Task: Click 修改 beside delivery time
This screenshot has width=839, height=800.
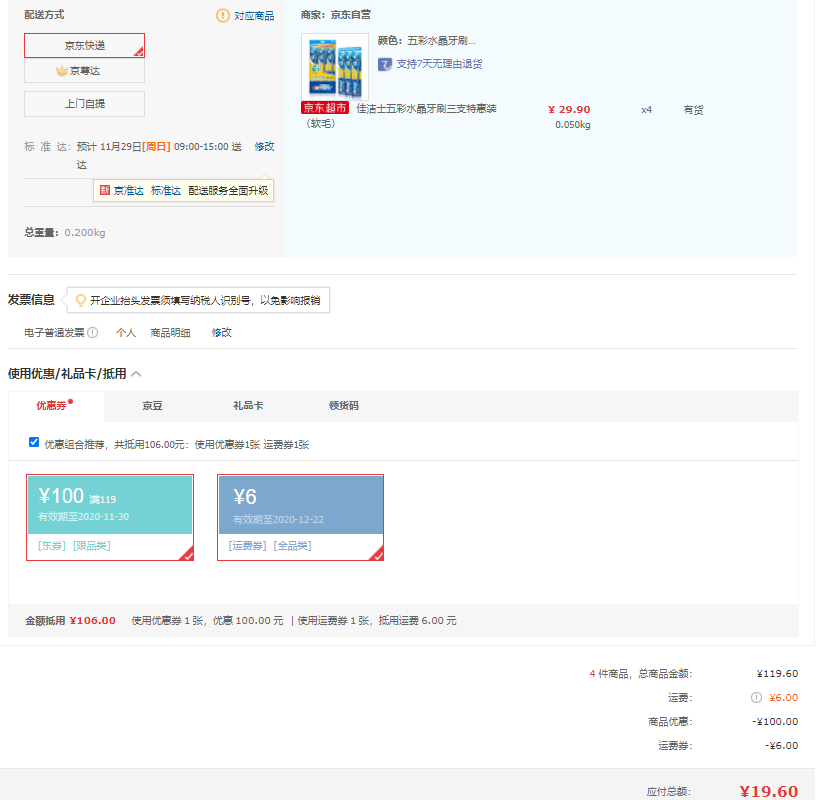Action: click(x=264, y=146)
